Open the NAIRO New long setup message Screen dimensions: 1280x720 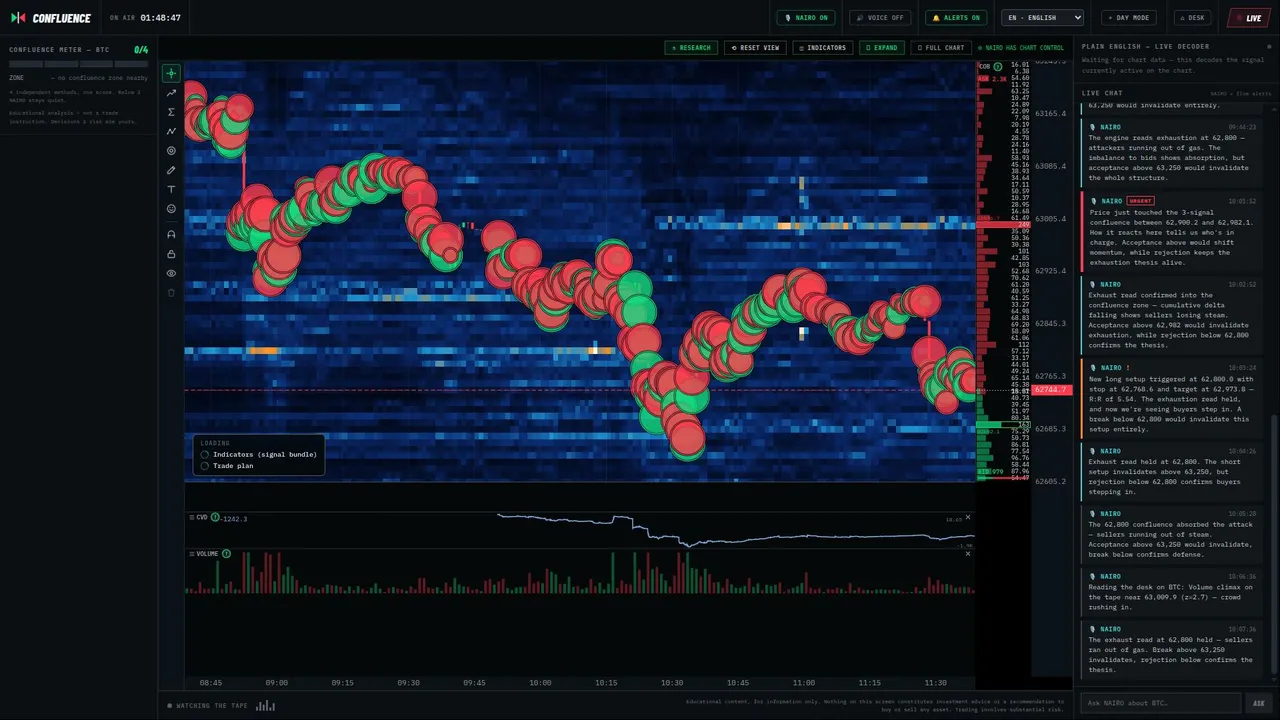1171,399
